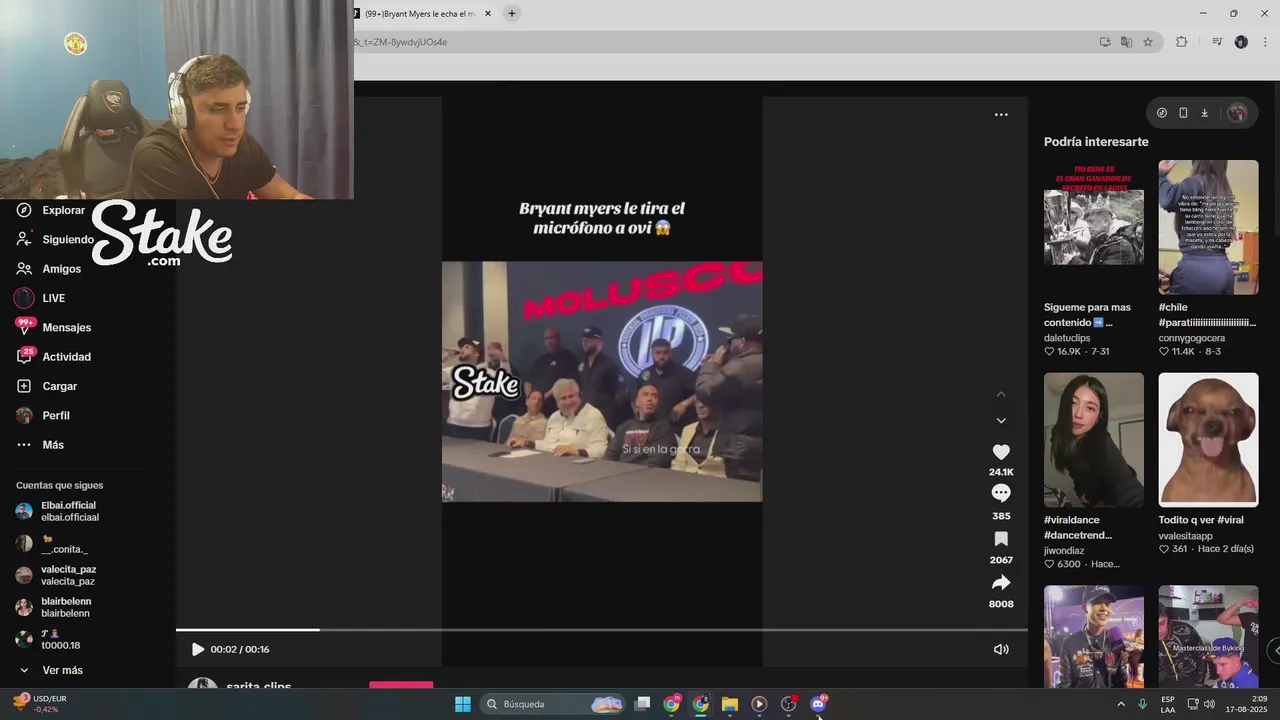Open the Todito q ver #viral thumbnail
Screen dimensions: 1280x720
click(1208, 440)
